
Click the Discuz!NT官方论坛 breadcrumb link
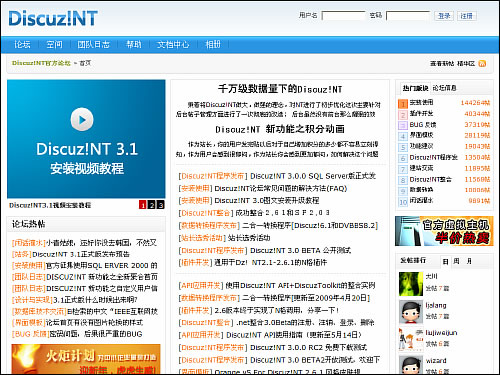(x=41, y=63)
